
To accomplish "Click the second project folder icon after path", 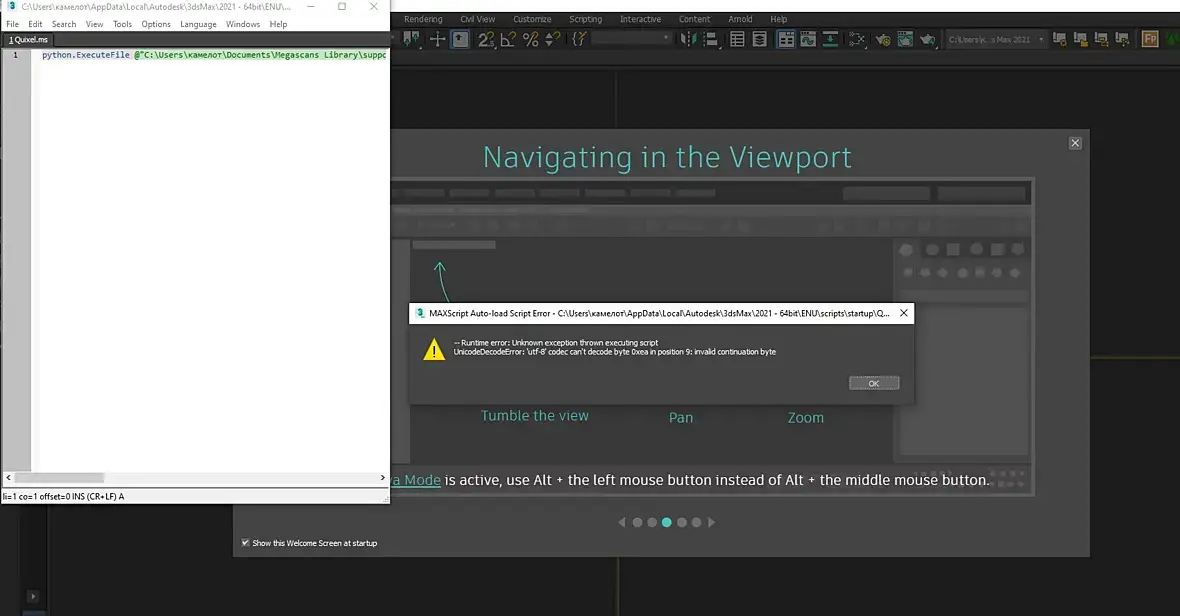I will point(1081,39).
